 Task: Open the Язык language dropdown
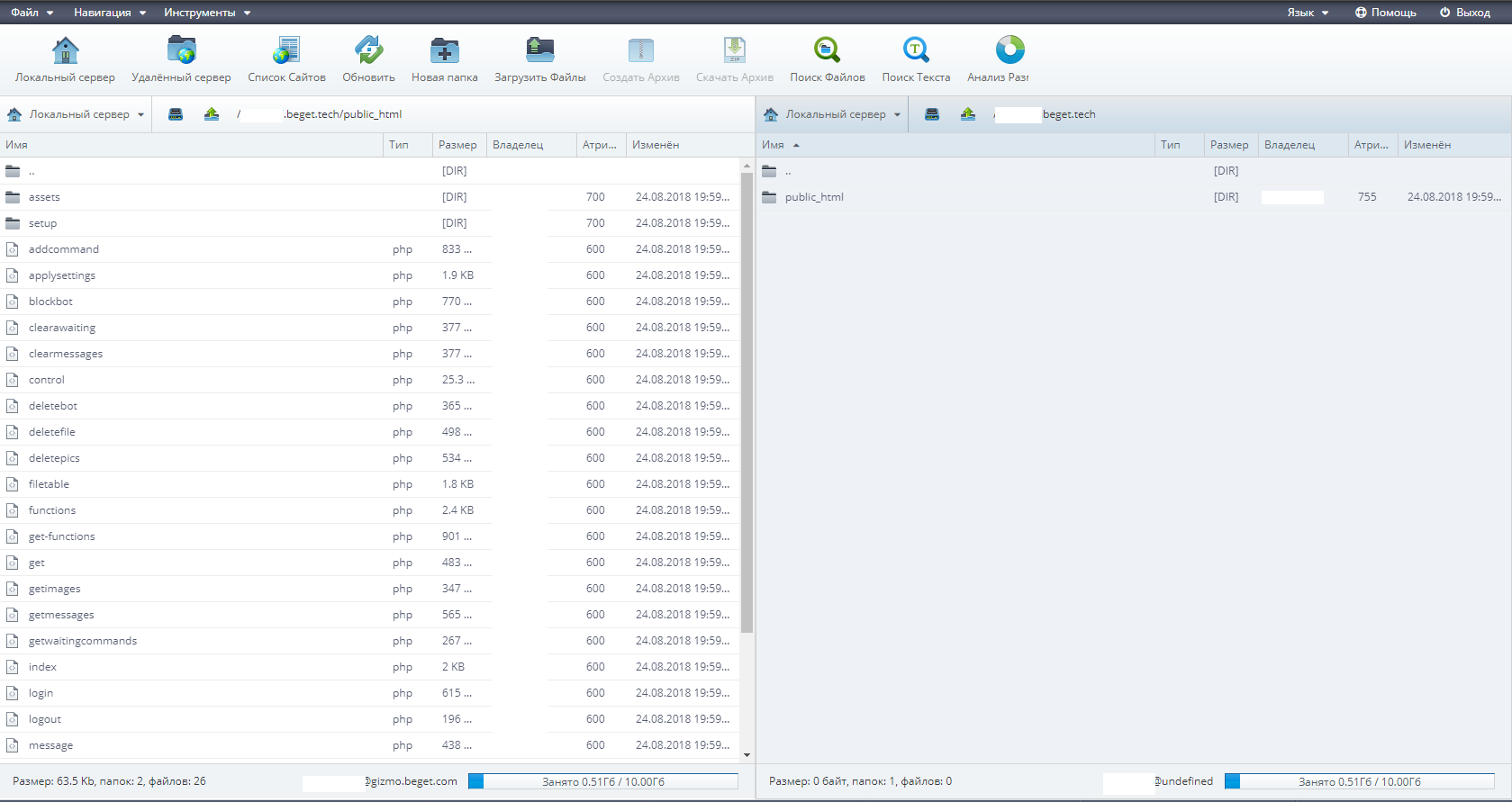pos(1307,13)
